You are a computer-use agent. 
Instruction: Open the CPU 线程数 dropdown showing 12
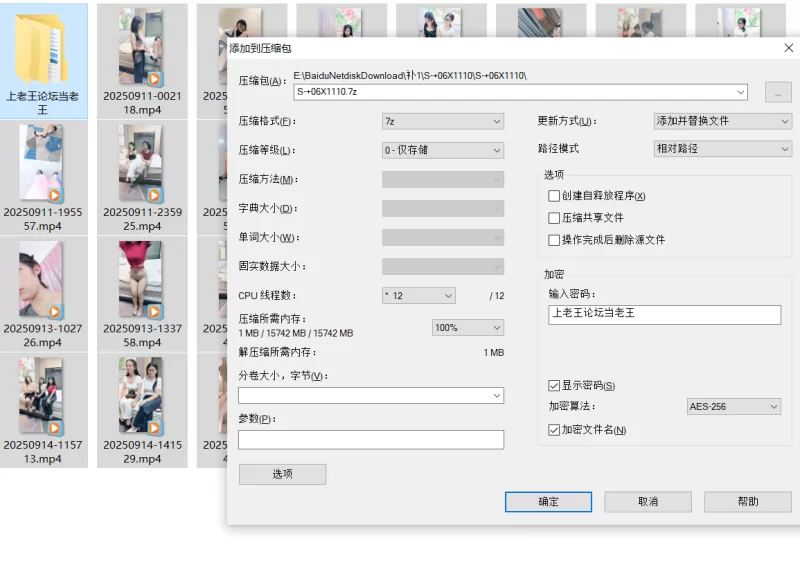click(418, 296)
